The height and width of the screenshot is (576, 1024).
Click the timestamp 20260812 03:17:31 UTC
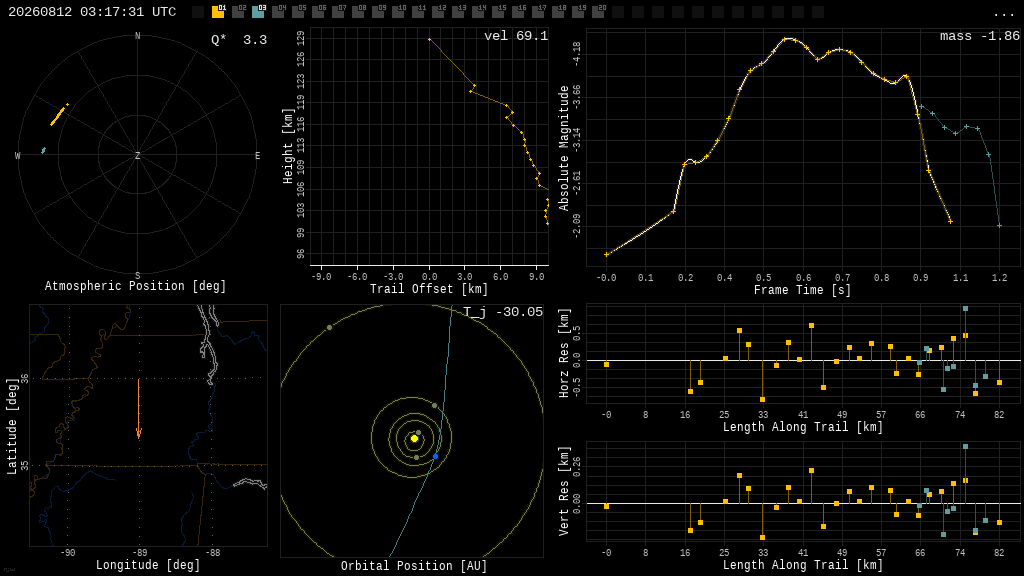(x=92, y=12)
